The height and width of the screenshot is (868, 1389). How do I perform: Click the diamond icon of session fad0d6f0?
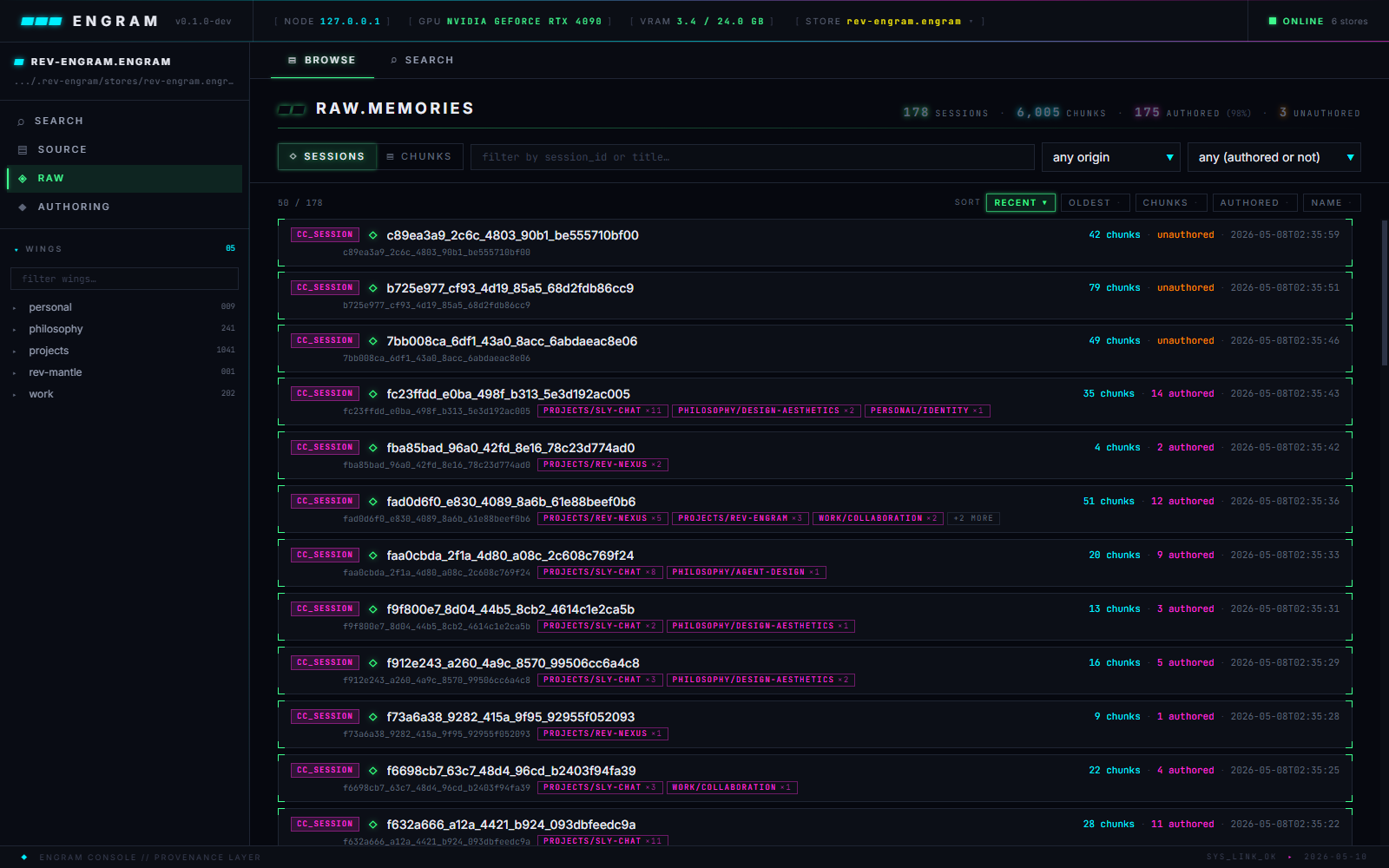click(373, 502)
